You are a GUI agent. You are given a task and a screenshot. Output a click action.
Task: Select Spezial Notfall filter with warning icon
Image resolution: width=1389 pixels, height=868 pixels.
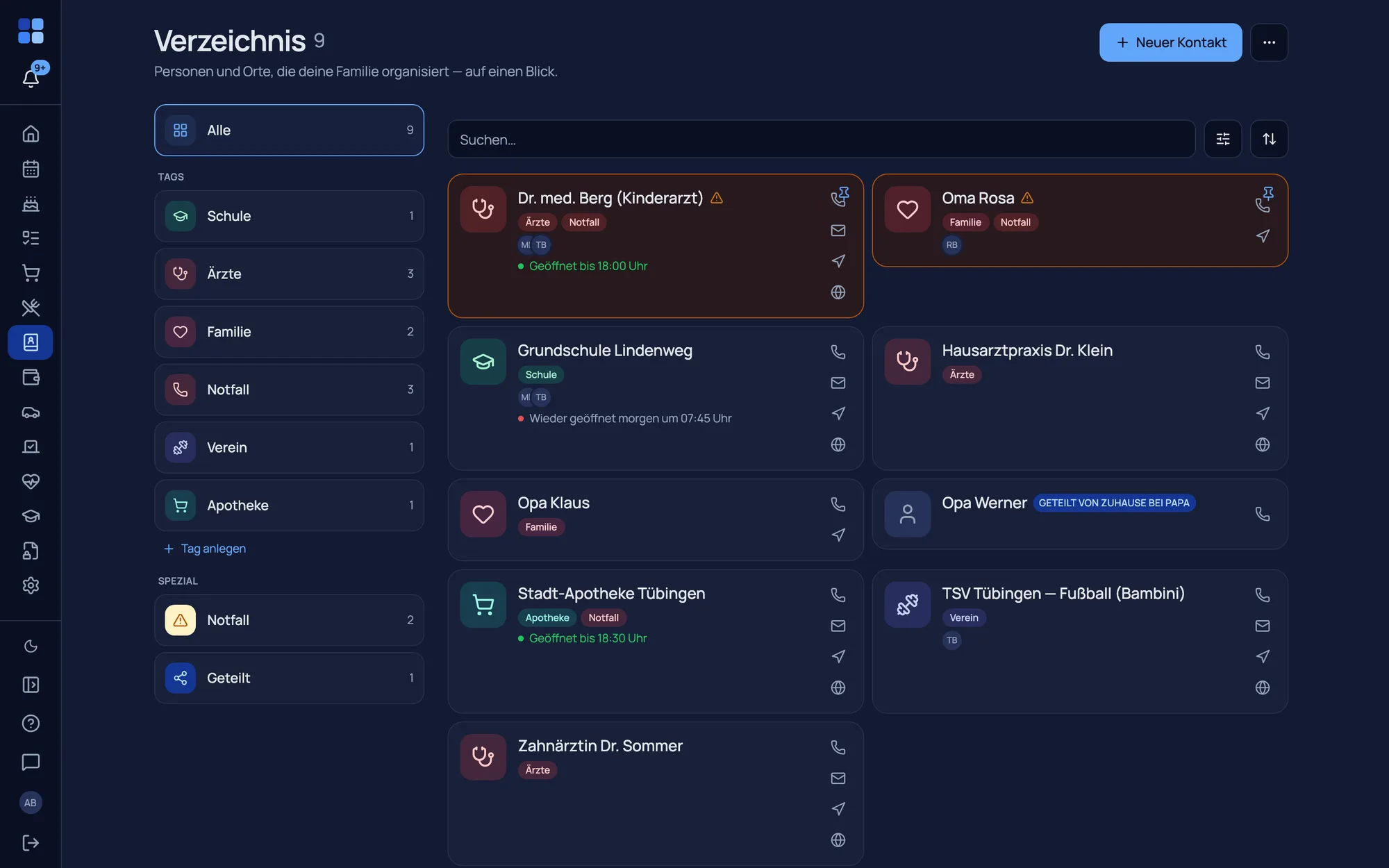click(x=289, y=620)
